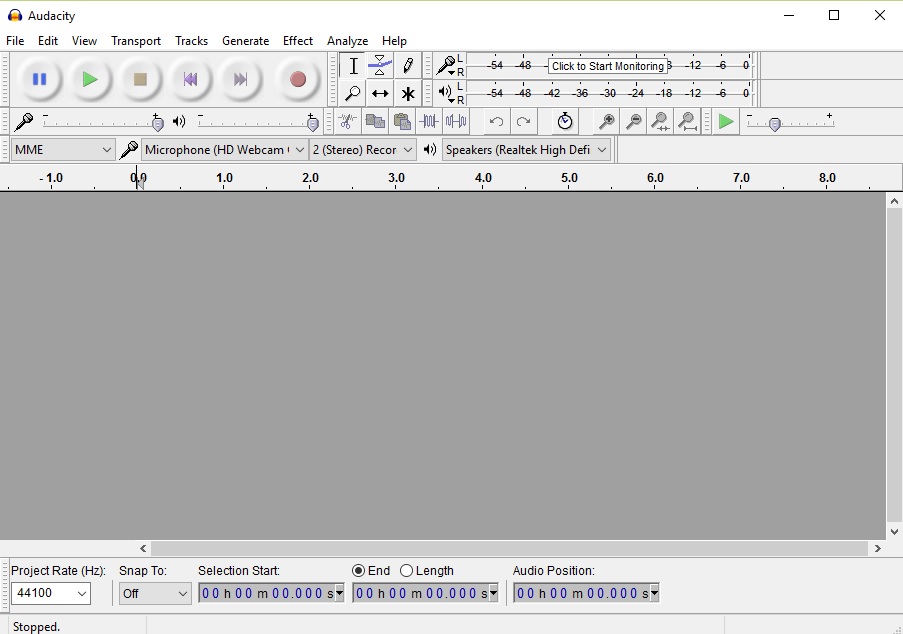
Task: Click the playback speed slider handle
Action: [775, 124]
